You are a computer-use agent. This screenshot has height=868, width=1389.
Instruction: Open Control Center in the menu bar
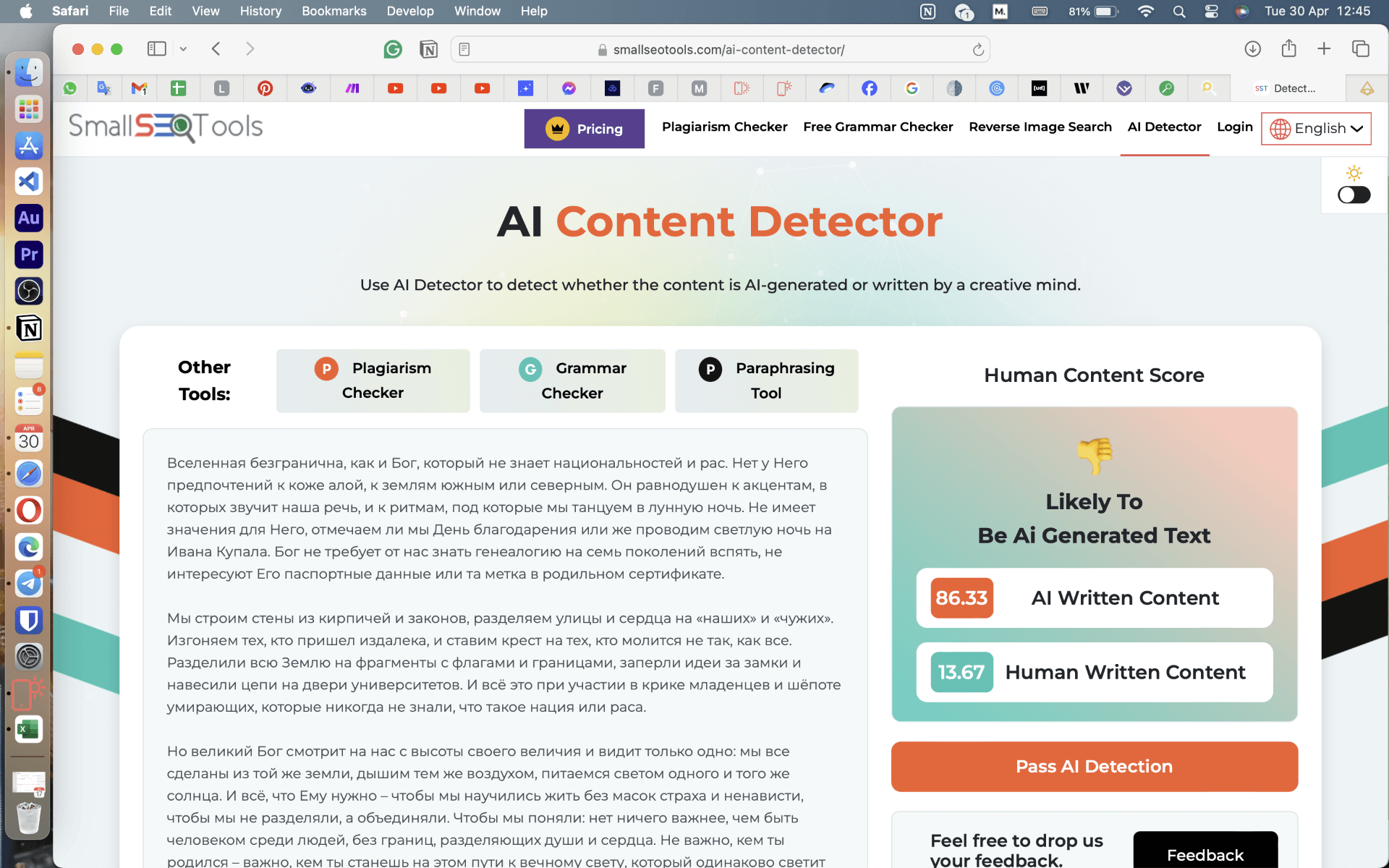pos(1211,11)
